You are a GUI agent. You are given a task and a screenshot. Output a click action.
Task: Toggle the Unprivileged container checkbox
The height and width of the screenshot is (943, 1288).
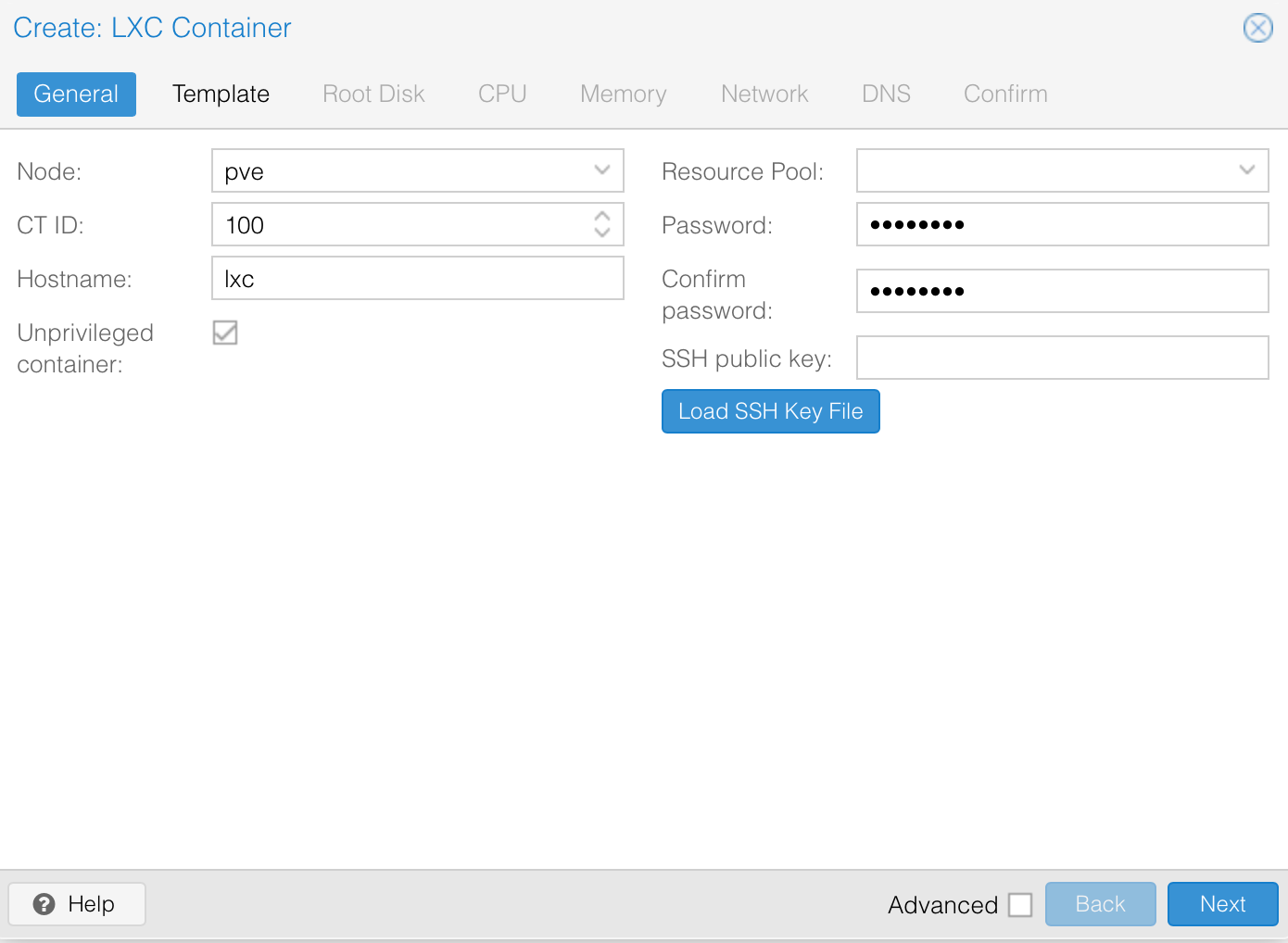click(225, 333)
